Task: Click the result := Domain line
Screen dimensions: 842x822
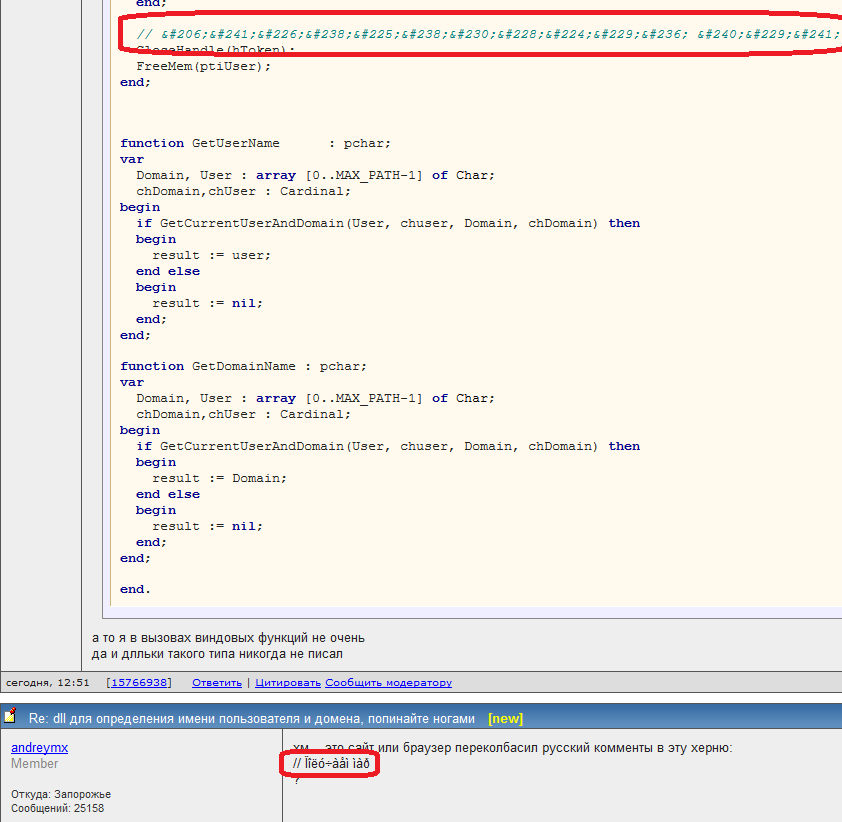Action: 219,478
